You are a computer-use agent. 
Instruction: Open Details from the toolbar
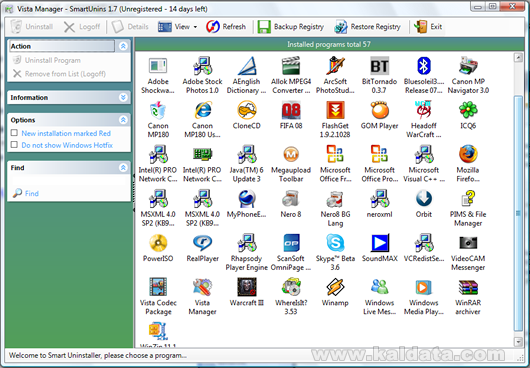click(x=130, y=27)
